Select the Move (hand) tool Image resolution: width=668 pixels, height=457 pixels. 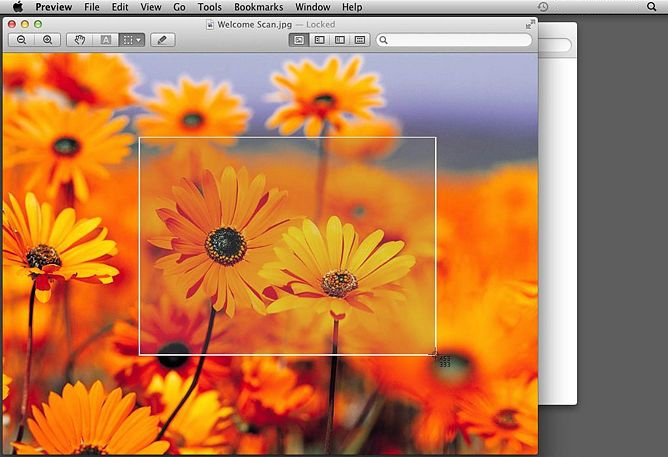coord(80,40)
